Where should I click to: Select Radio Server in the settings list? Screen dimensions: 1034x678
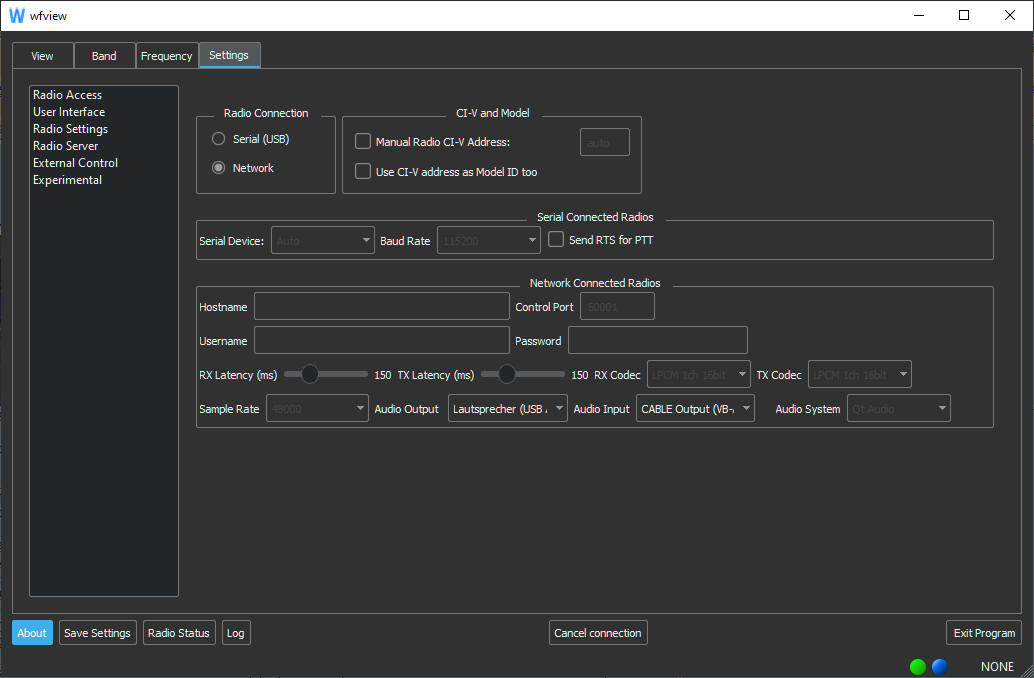[x=65, y=146]
